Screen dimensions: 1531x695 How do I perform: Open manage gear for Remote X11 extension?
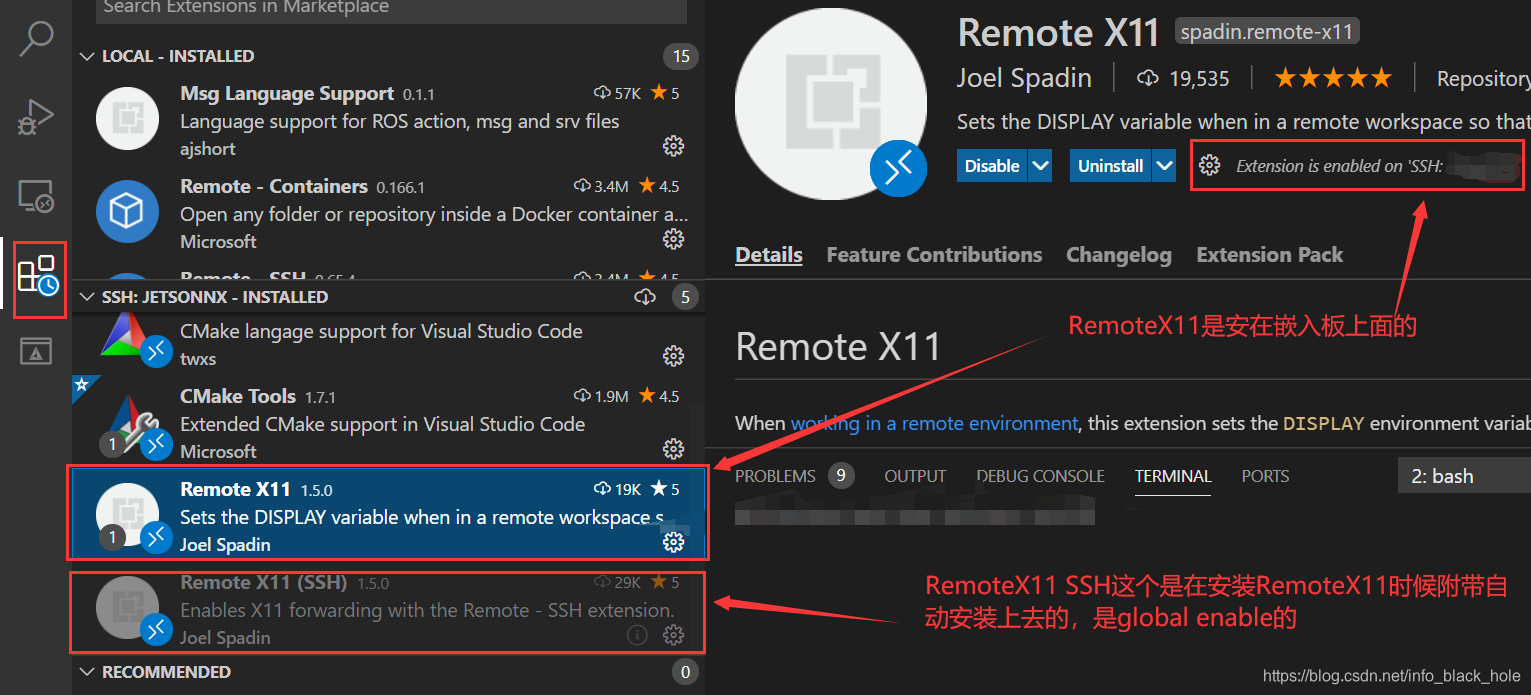pos(673,542)
